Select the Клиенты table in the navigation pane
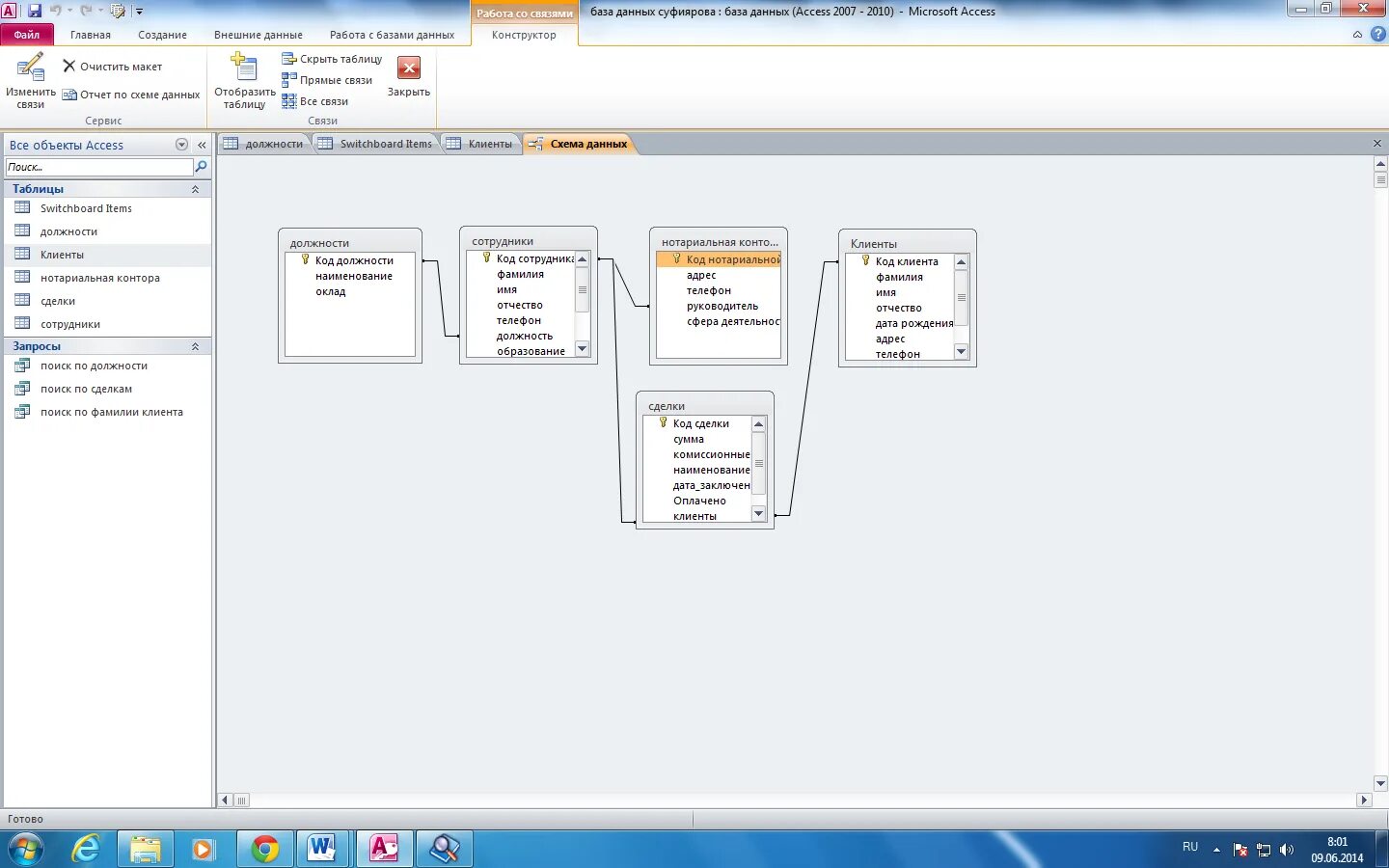Viewport: 1389px width, 868px height. (107, 255)
